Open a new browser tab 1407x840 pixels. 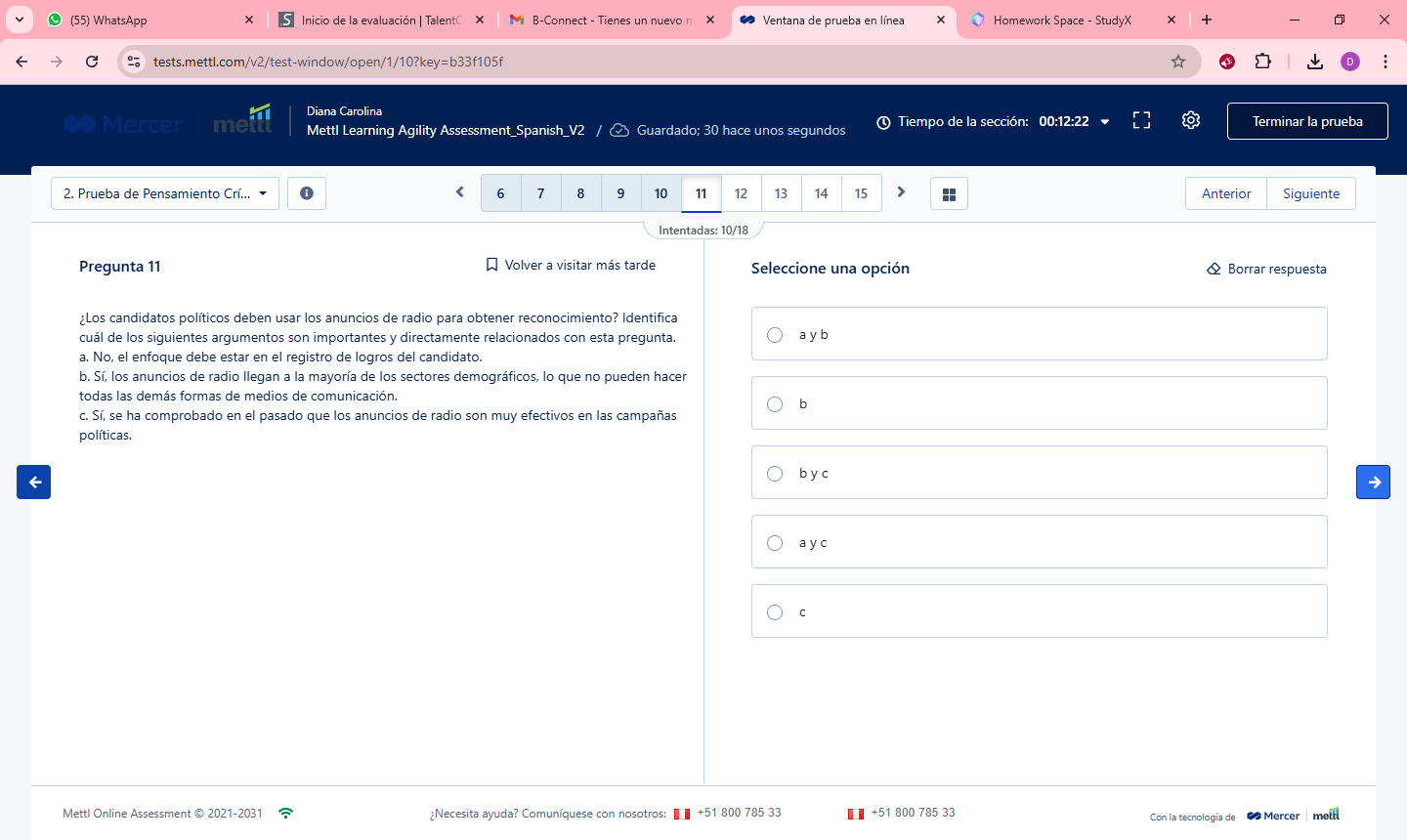1207,20
